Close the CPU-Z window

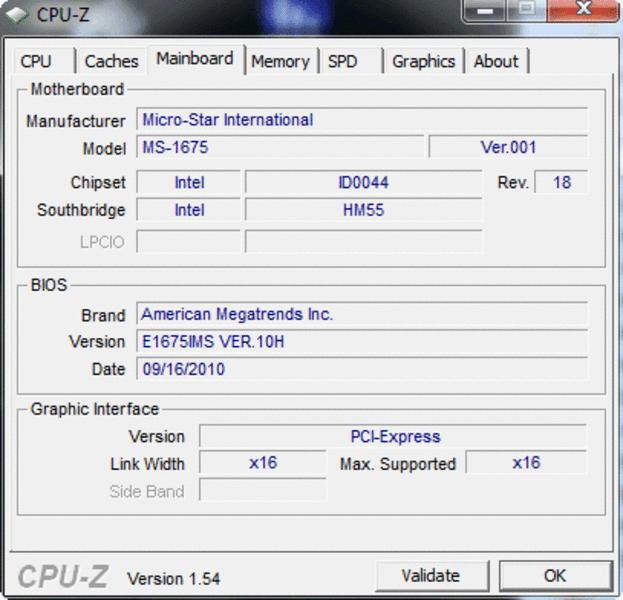pyautogui.click(x=583, y=10)
